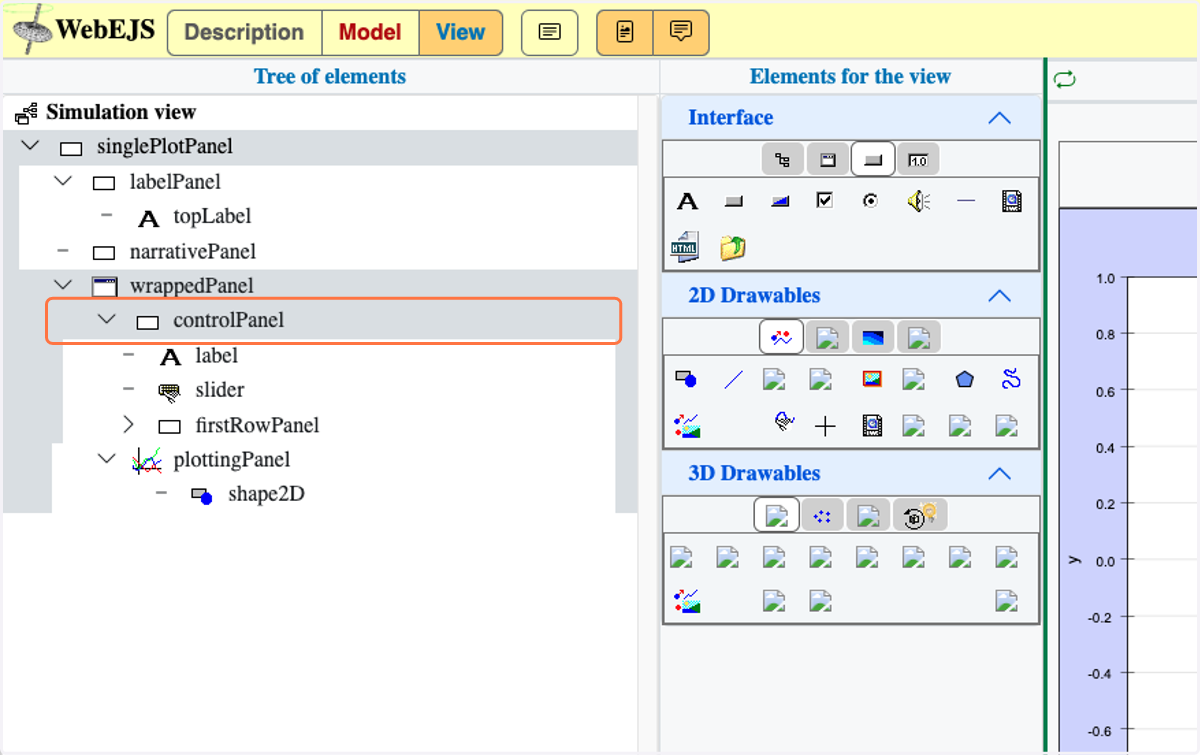The width and height of the screenshot is (1200, 755).
Task: Pick the horizontal separator line element
Action: (965, 201)
